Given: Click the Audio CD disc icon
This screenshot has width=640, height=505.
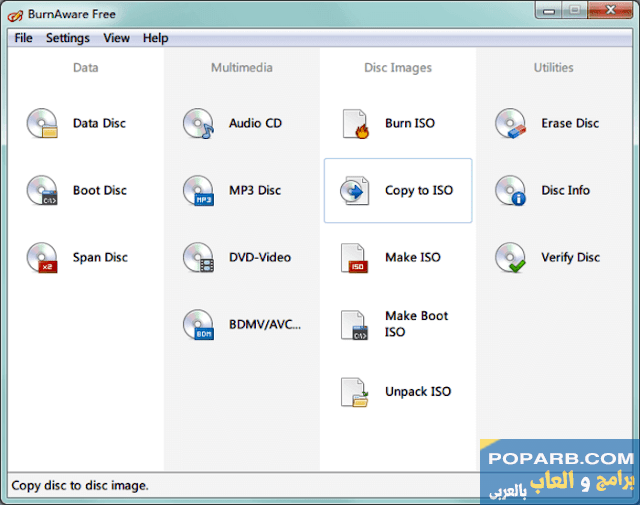Looking at the screenshot, I should (x=198, y=124).
